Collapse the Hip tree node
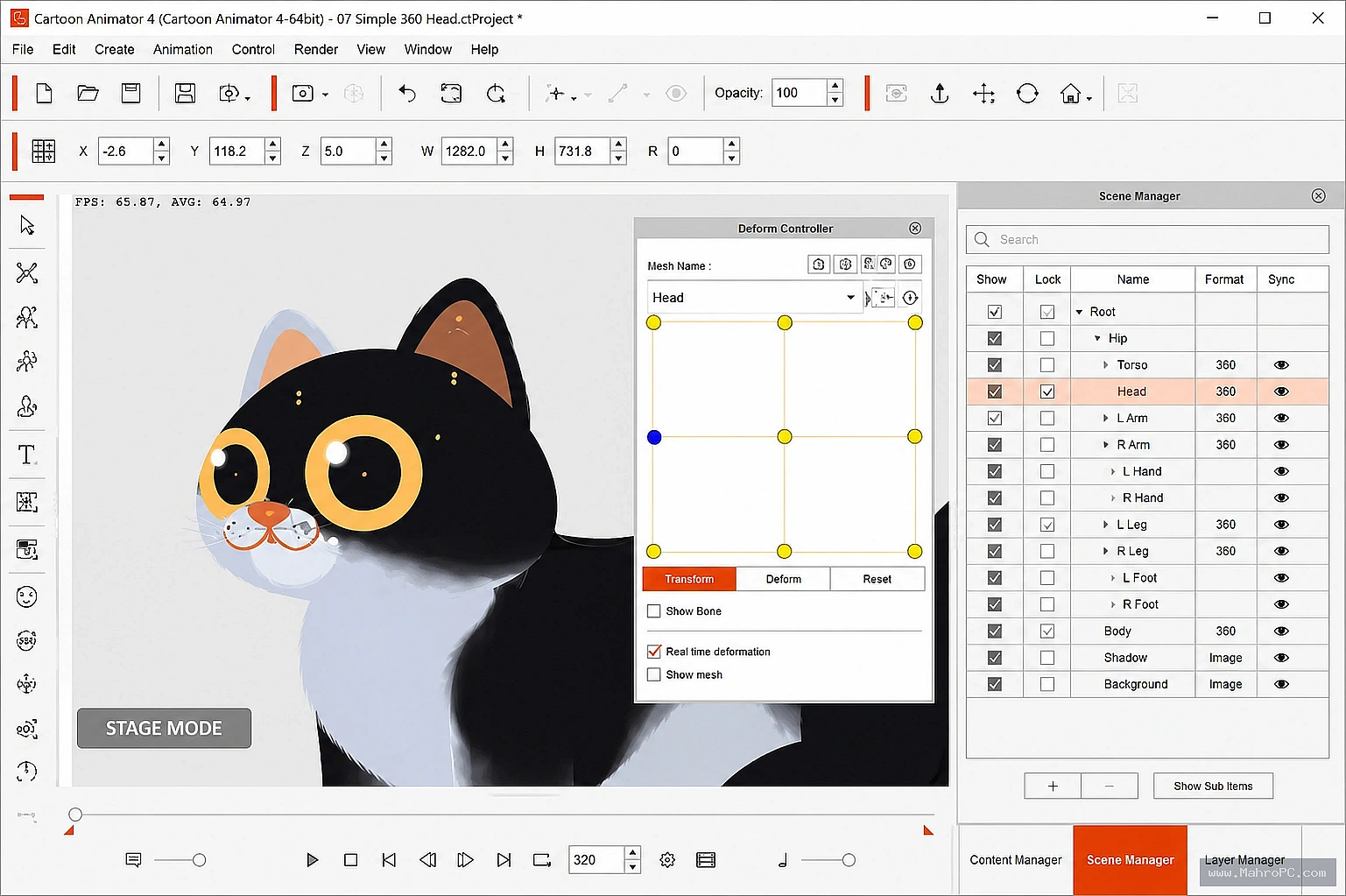The image size is (1346, 896). pos(1097,338)
